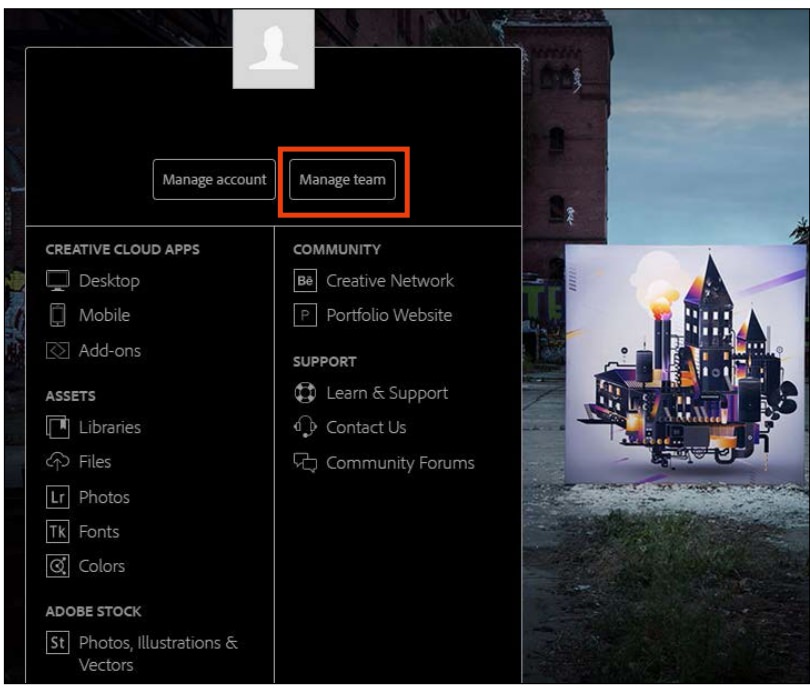Open the Mobile apps link

(x=104, y=315)
